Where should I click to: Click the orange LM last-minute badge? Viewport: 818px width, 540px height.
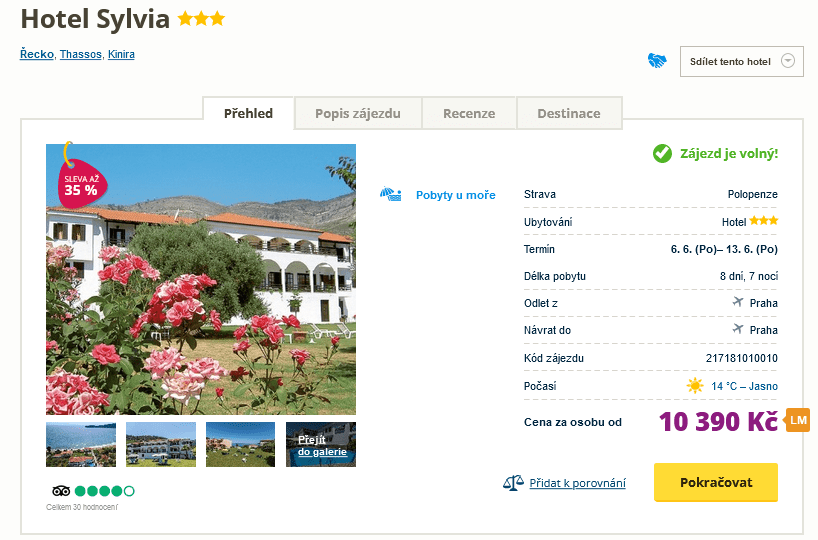[x=798, y=421]
